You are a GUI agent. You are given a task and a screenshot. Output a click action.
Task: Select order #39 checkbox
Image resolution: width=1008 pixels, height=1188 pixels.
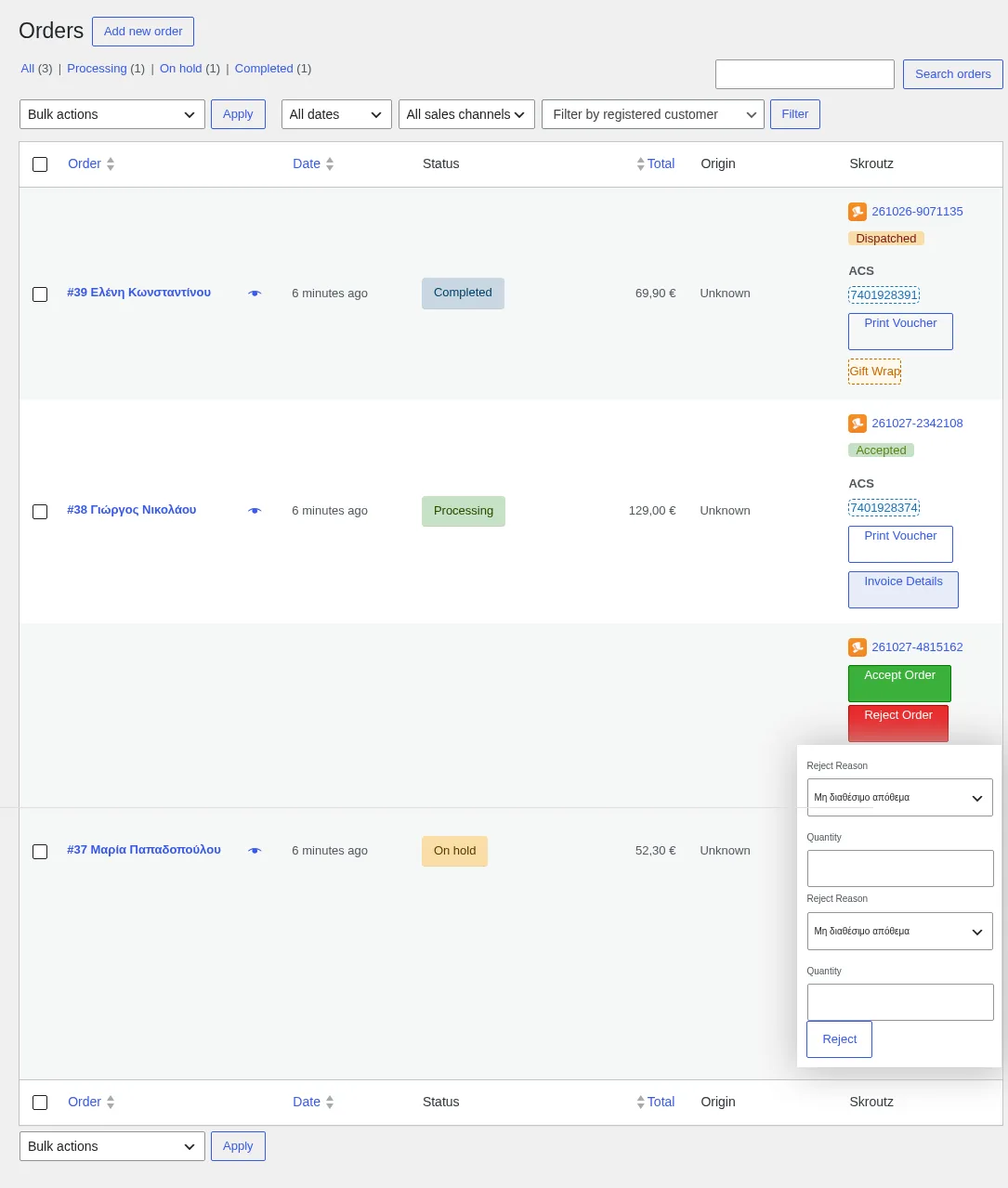pyautogui.click(x=40, y=294)
